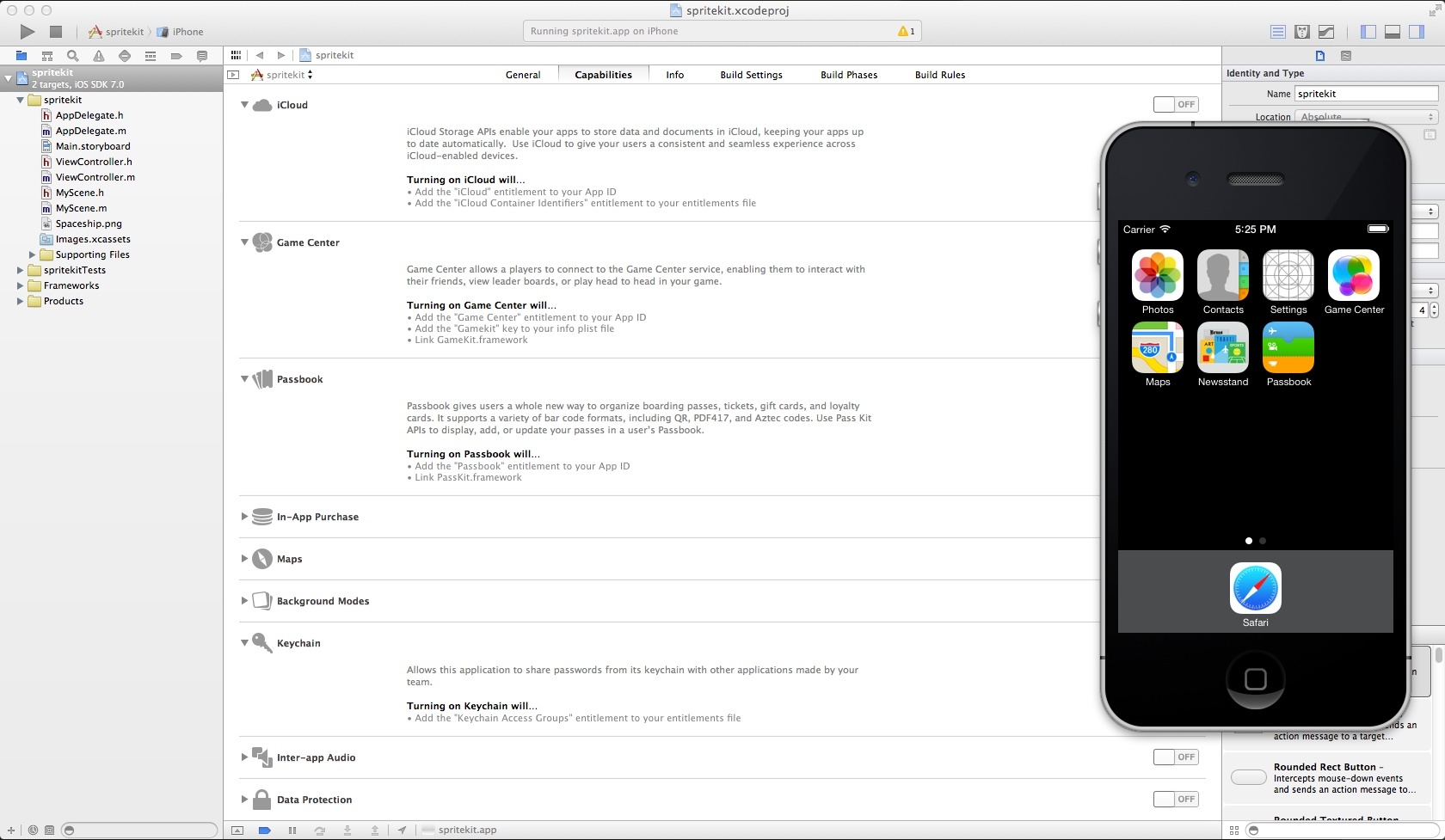Click Step over in debug bar
This screenshot has width=1445, height=840.
320,830
